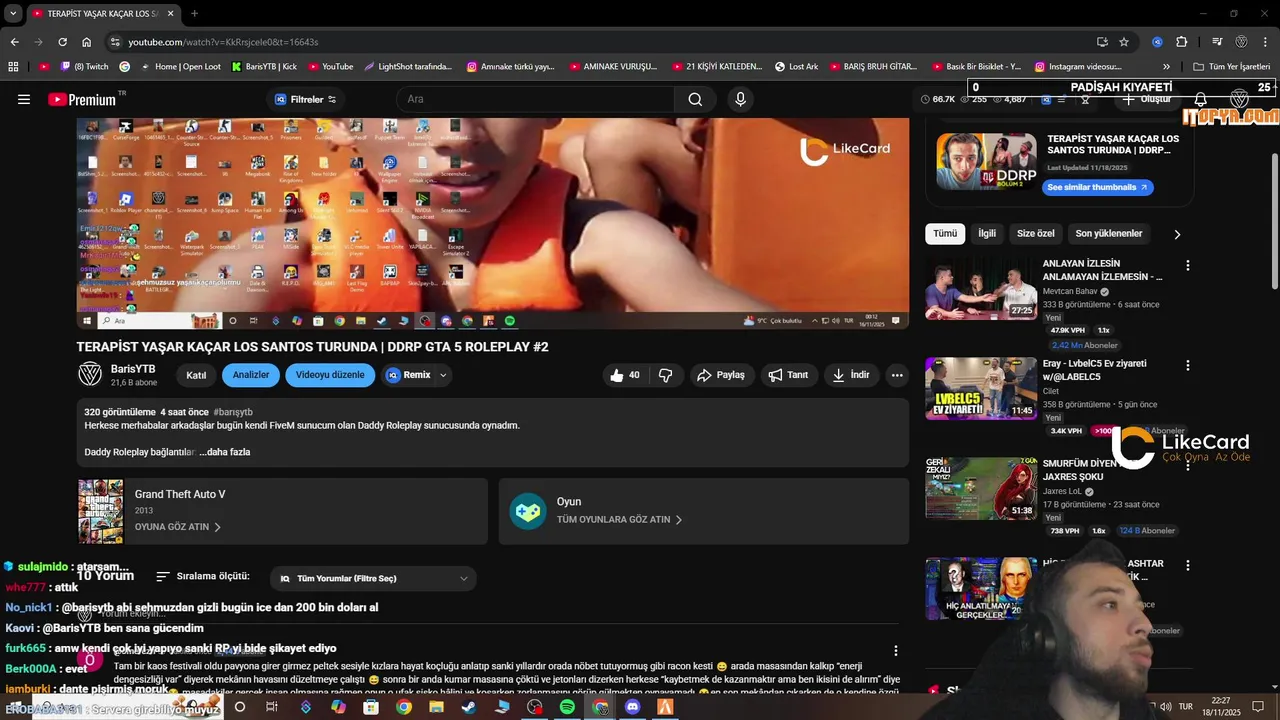Open options for ANLAYAN İZLESİN video
The height and width of the screenshot is (720, 1280).
(1188, 266)
